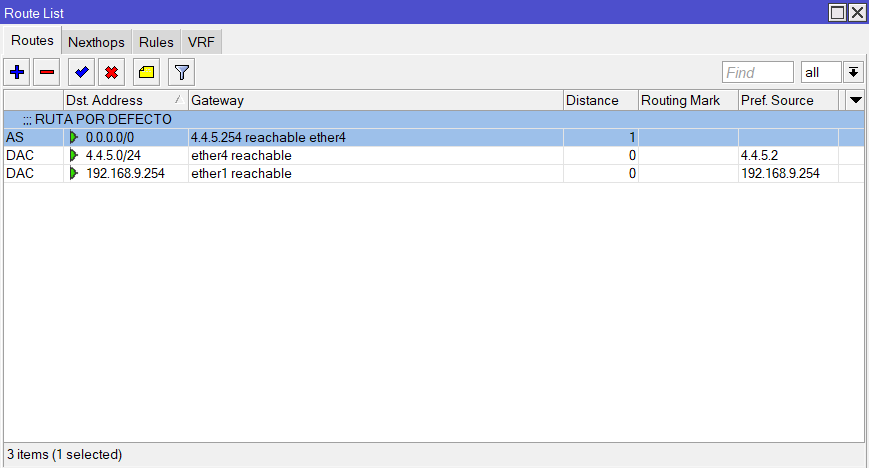
Task: Select the RUTA POR DEFECTO comment row
Action: click(434, 119)
